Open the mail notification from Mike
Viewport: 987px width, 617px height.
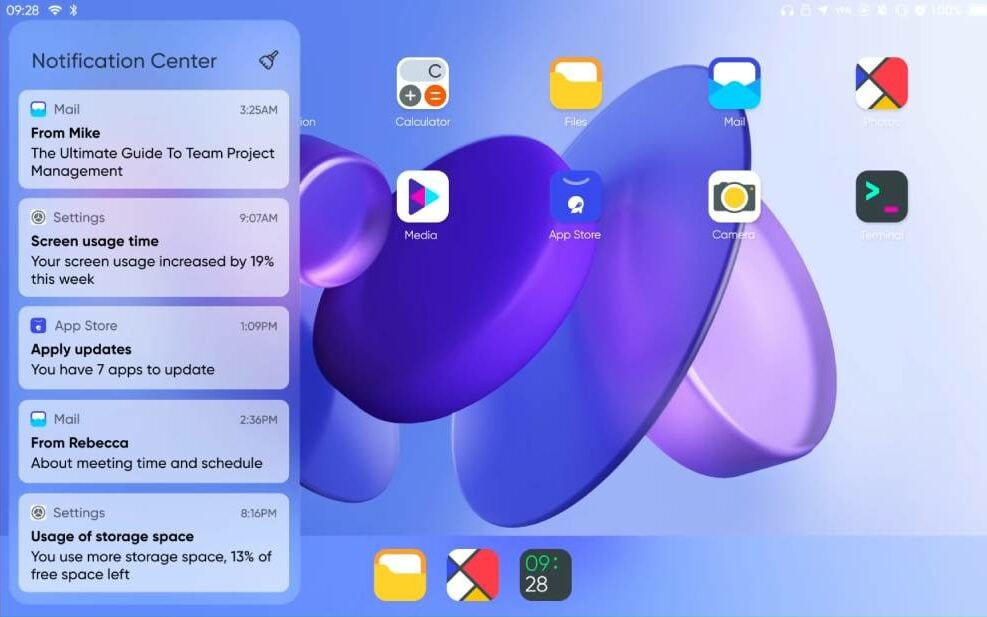[x=153, y=140]
